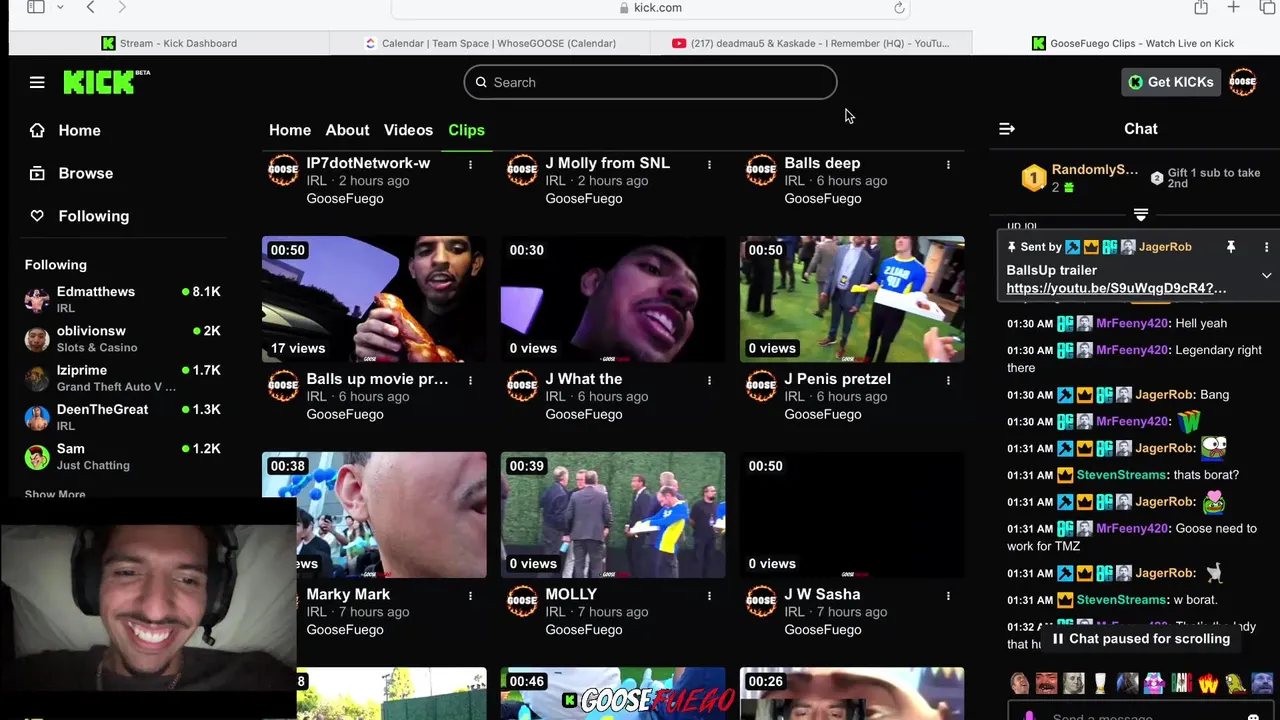Open options for J Penis pretzel clip
The image size is (1280, 720).
(x=948, y=380)
